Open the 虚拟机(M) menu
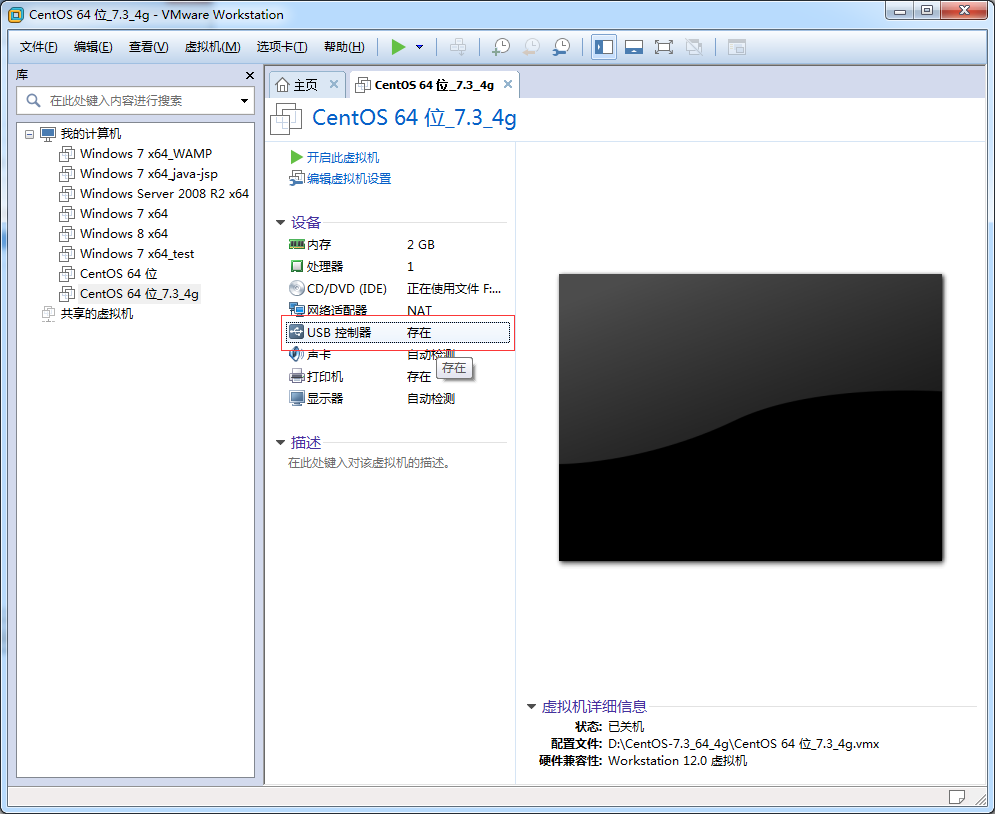Image resolution: width=995 pixels, height=814 pixels. tap(213, 47)
